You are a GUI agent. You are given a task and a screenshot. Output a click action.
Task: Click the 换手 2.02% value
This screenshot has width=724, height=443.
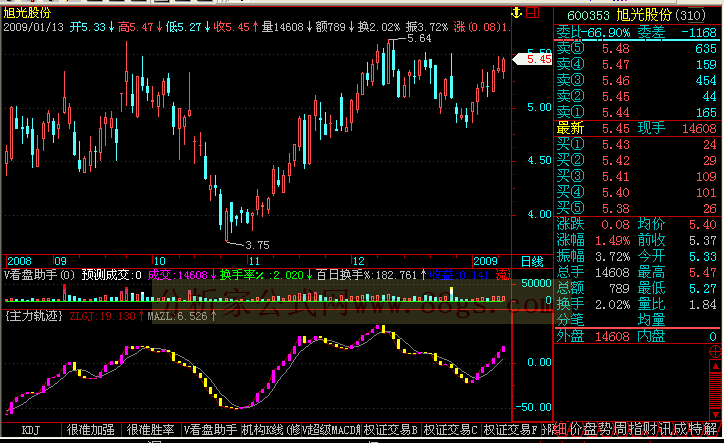pyautogui.click(x=612, y=304)
